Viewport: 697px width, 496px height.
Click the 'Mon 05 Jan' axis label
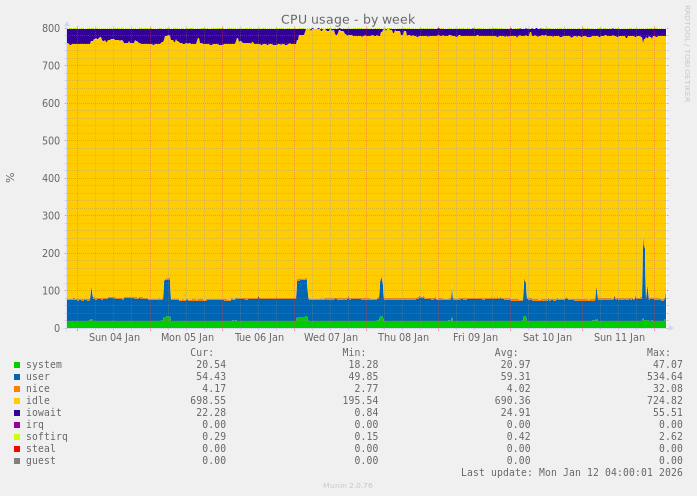coord(187,338)
